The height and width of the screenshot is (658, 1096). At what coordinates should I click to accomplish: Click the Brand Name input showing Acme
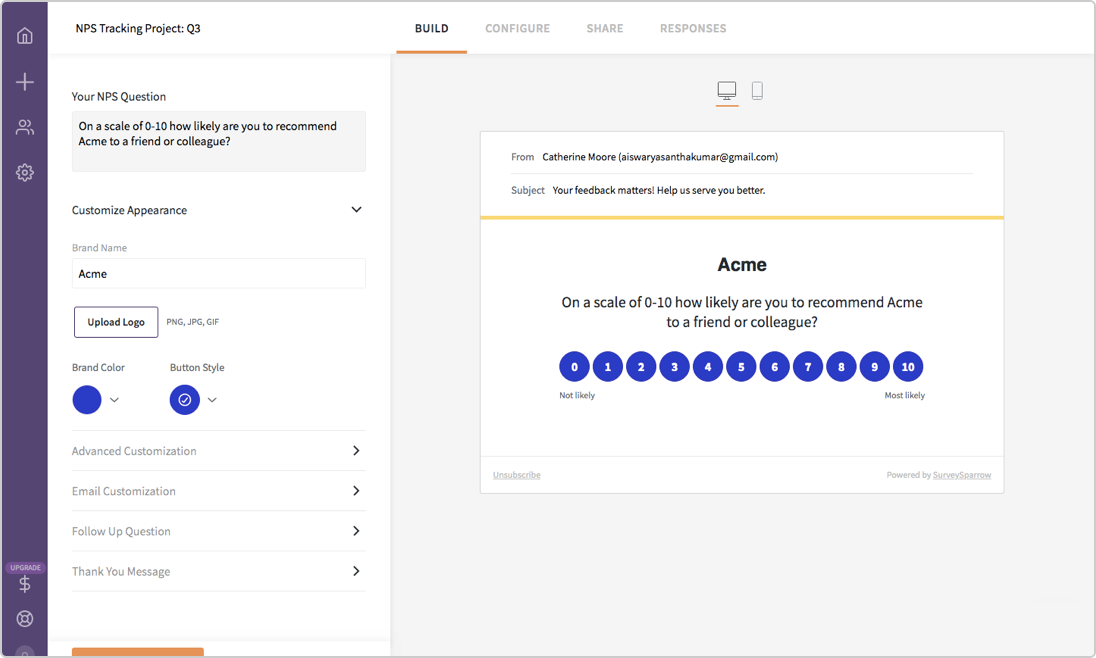pos(218,273)
